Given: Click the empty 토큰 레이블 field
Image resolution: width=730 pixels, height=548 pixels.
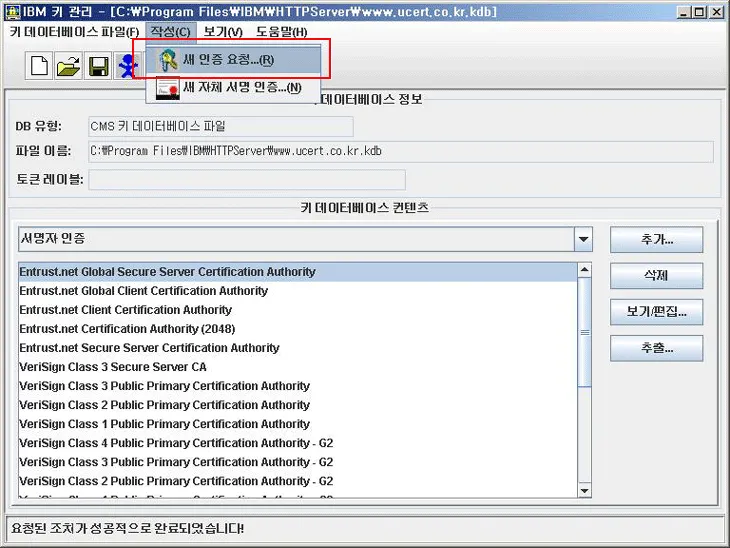Looking at the screenshot, I should (x=247, y=180).
